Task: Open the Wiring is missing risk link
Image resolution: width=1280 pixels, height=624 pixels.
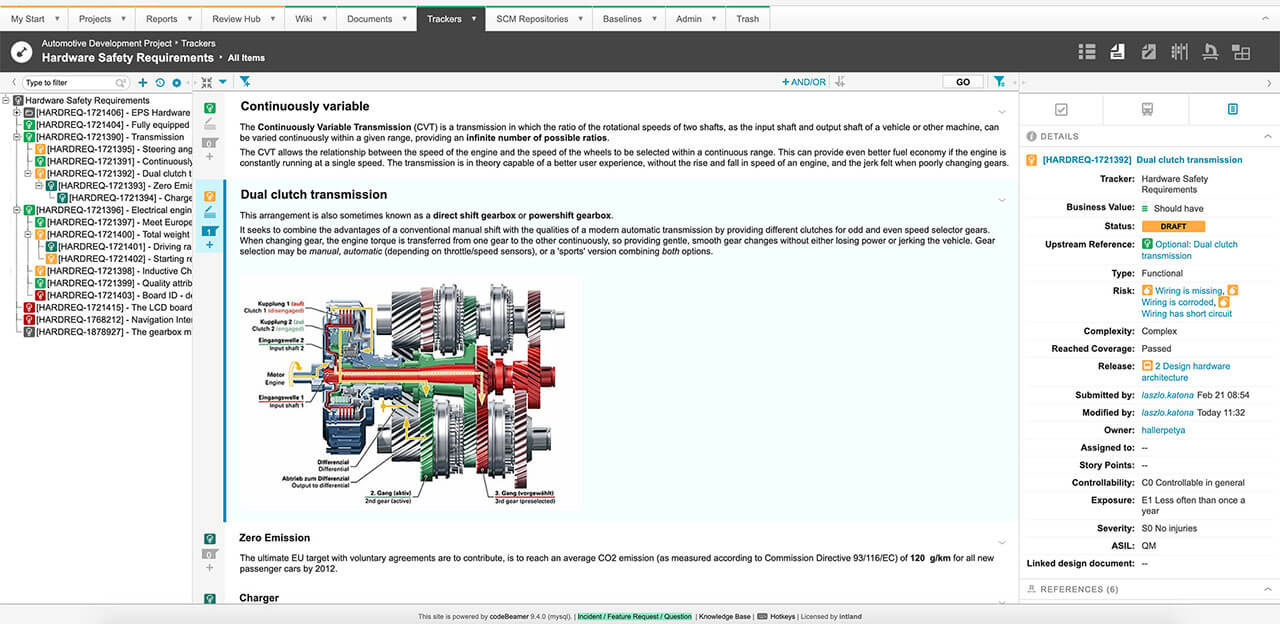Action: click(1188, 290)
